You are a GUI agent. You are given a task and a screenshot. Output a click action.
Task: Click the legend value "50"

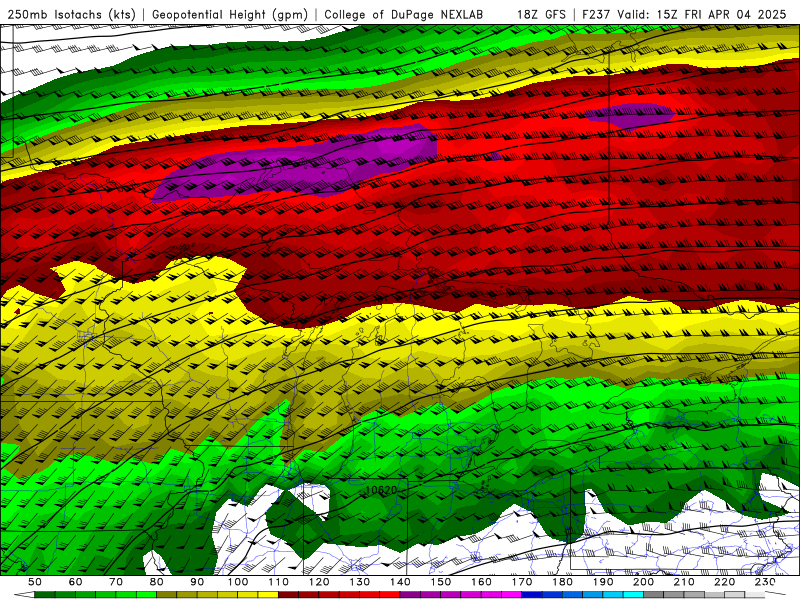coord(35,582)
